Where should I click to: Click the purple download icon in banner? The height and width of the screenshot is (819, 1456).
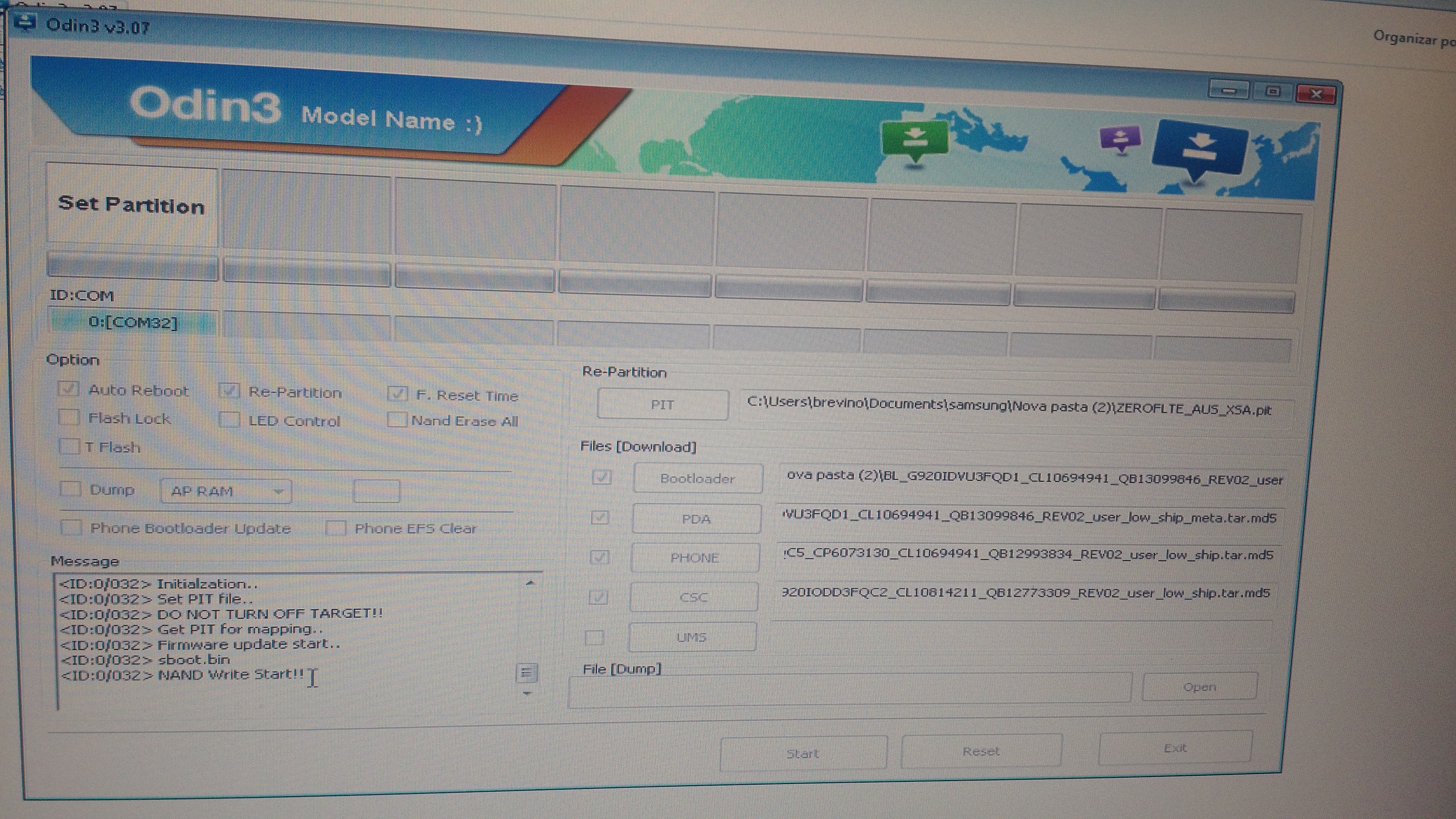[1120, 139]
